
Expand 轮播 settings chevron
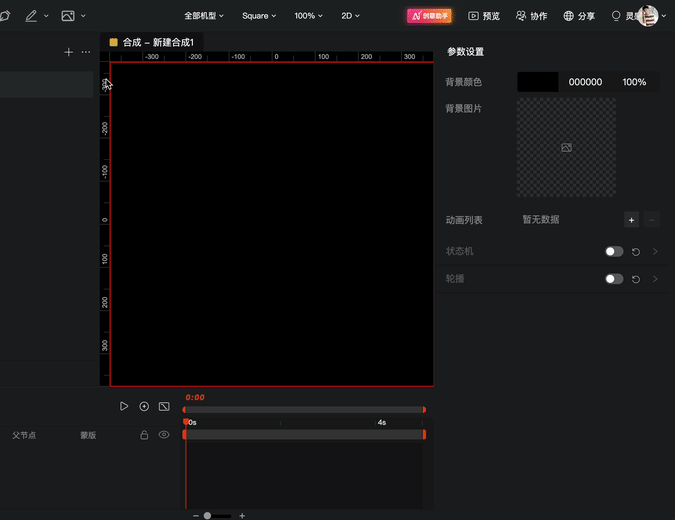pyautogui.click(x=655, y=279)
